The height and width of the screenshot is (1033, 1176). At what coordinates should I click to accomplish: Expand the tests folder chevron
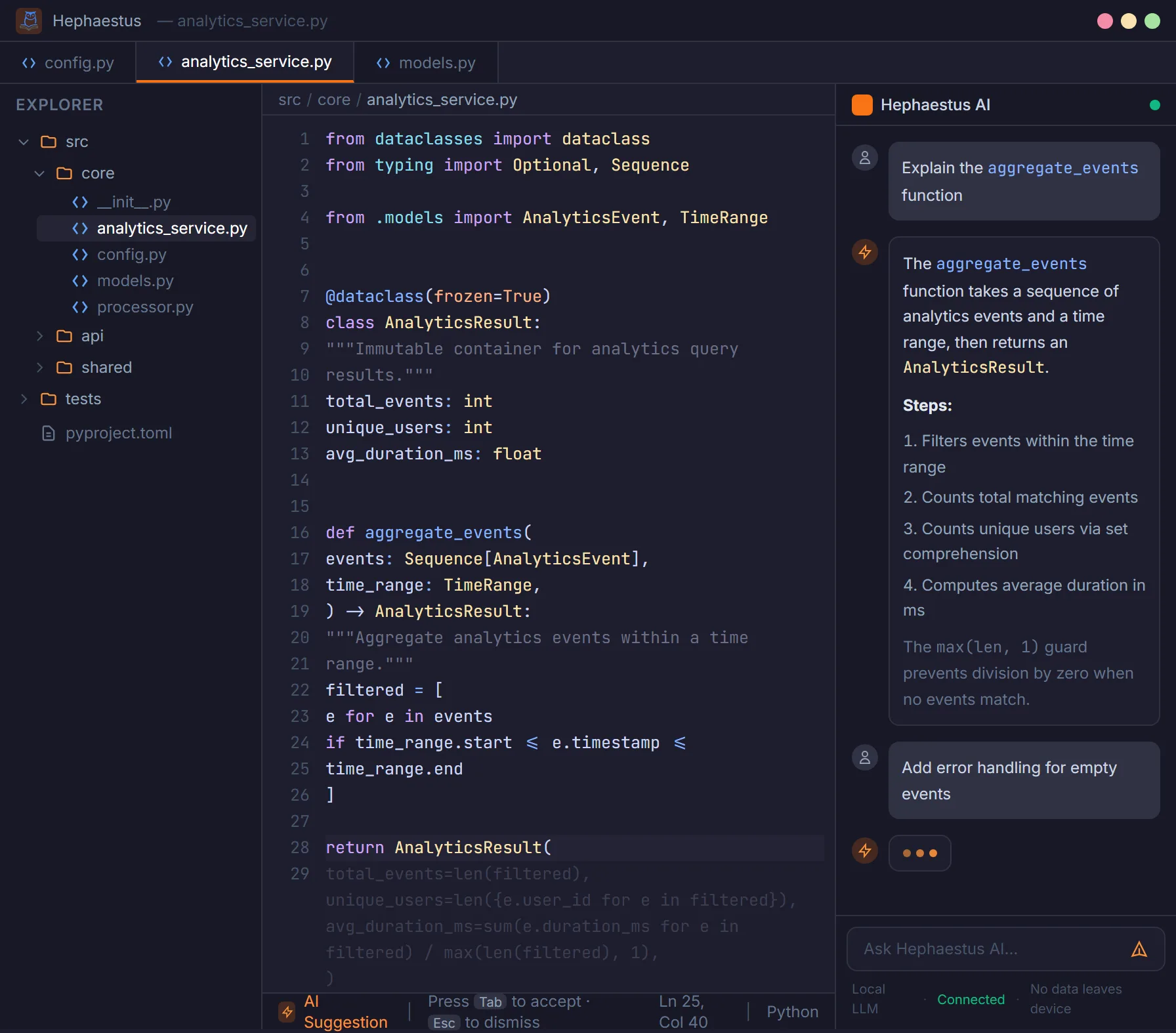(x=24, y=399)
